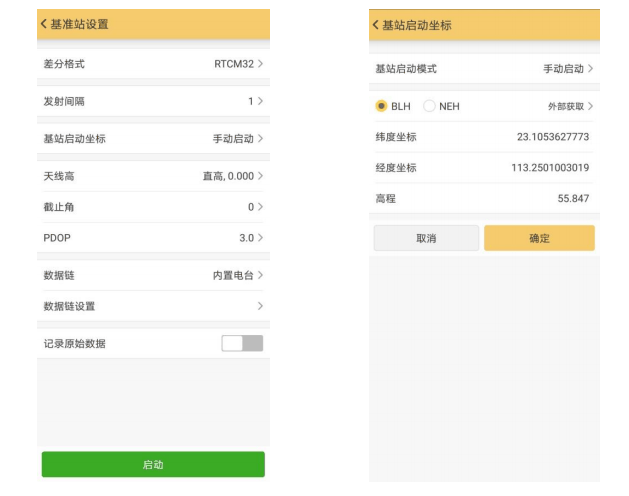Screen dimensions: 629x496
Task: Select the NEH radio button
Action: tap(430, 106)
